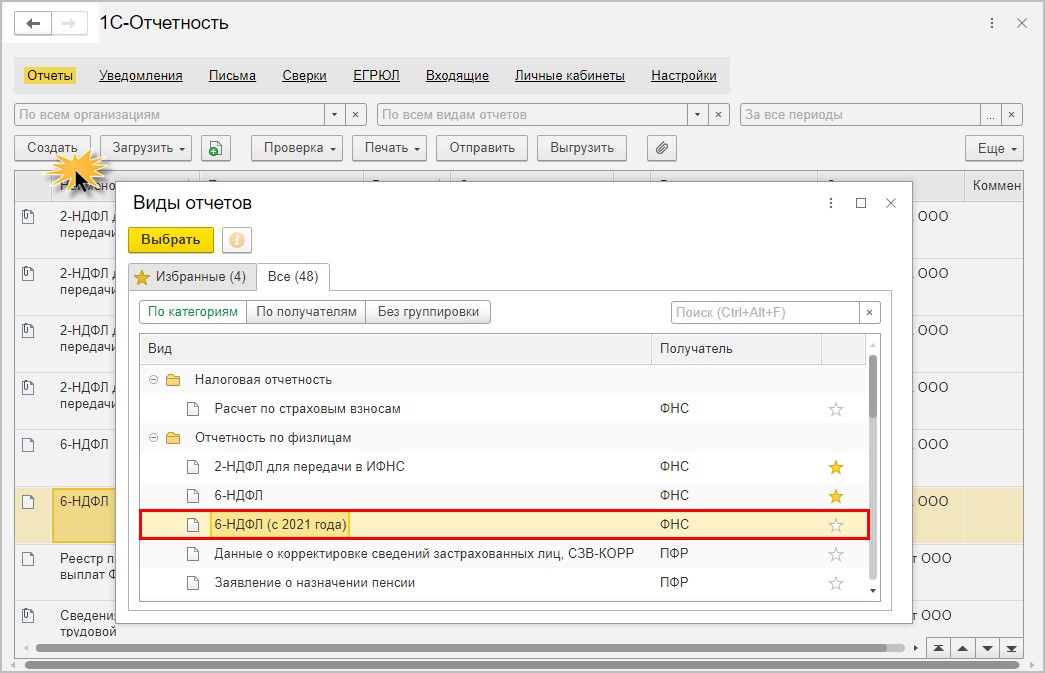Open the three-dot menu in Виды отчетов dialog
Screen dimensions: 1045x673
830,203
